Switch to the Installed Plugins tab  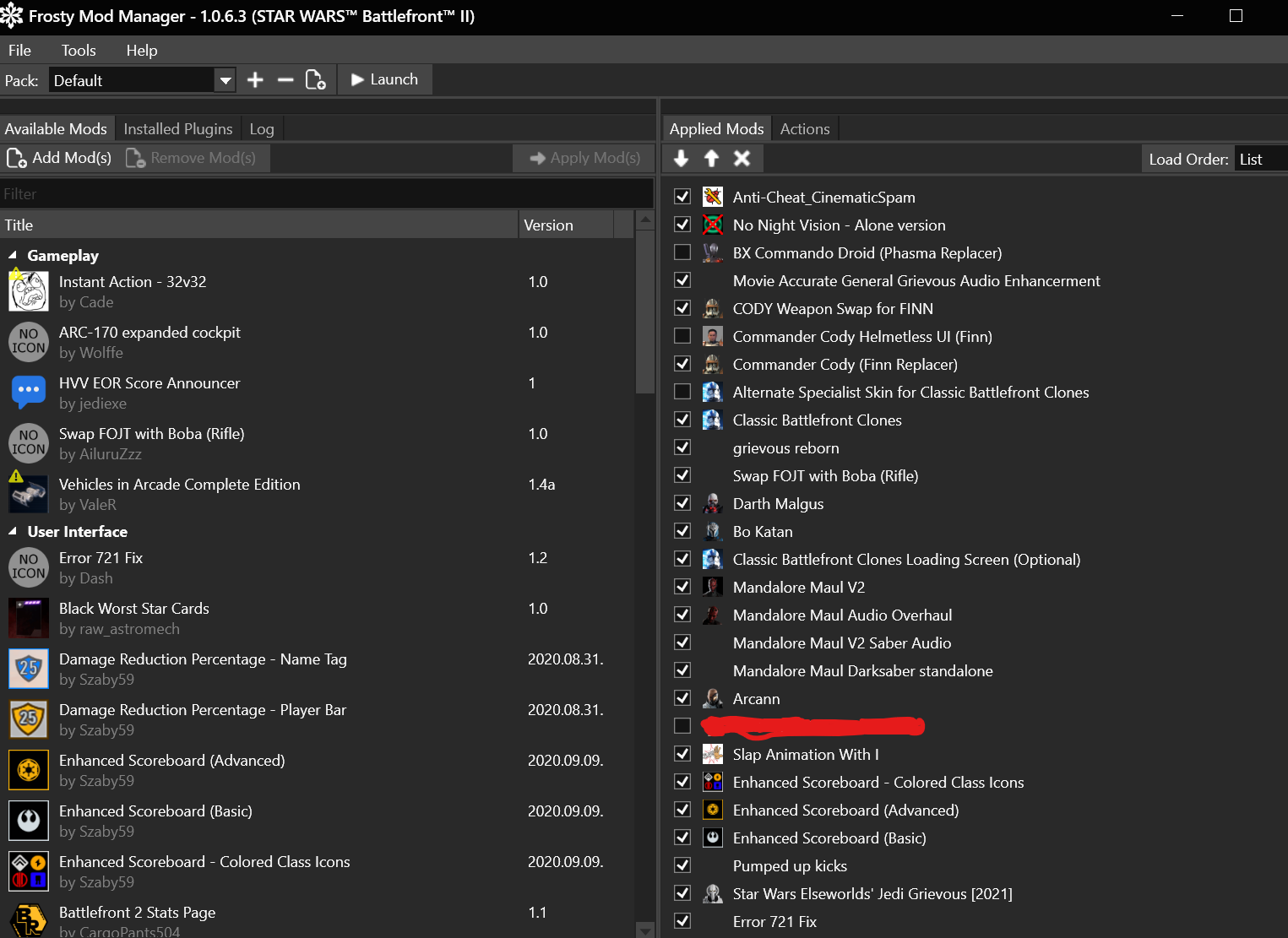[x=178, y=128]
